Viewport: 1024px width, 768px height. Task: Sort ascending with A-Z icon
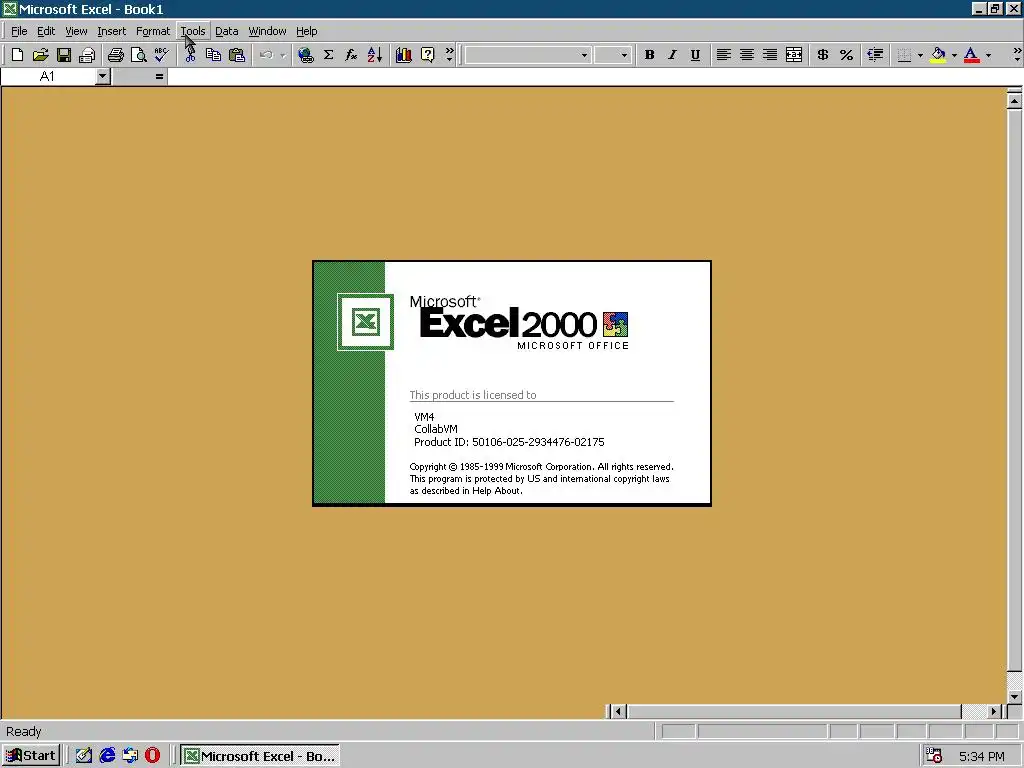tap(375, 56)
